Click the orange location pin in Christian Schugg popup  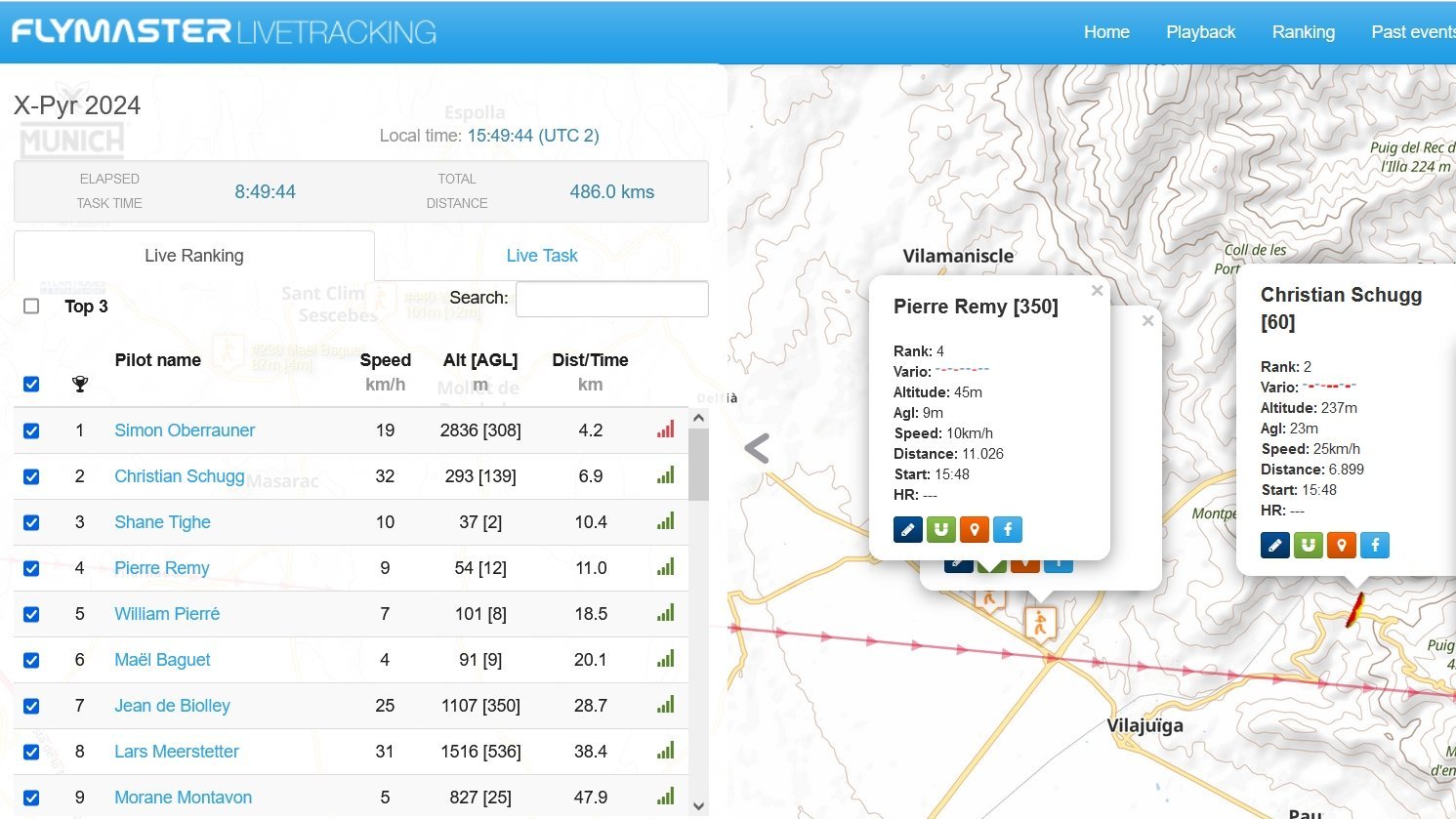coord(1341,545)
